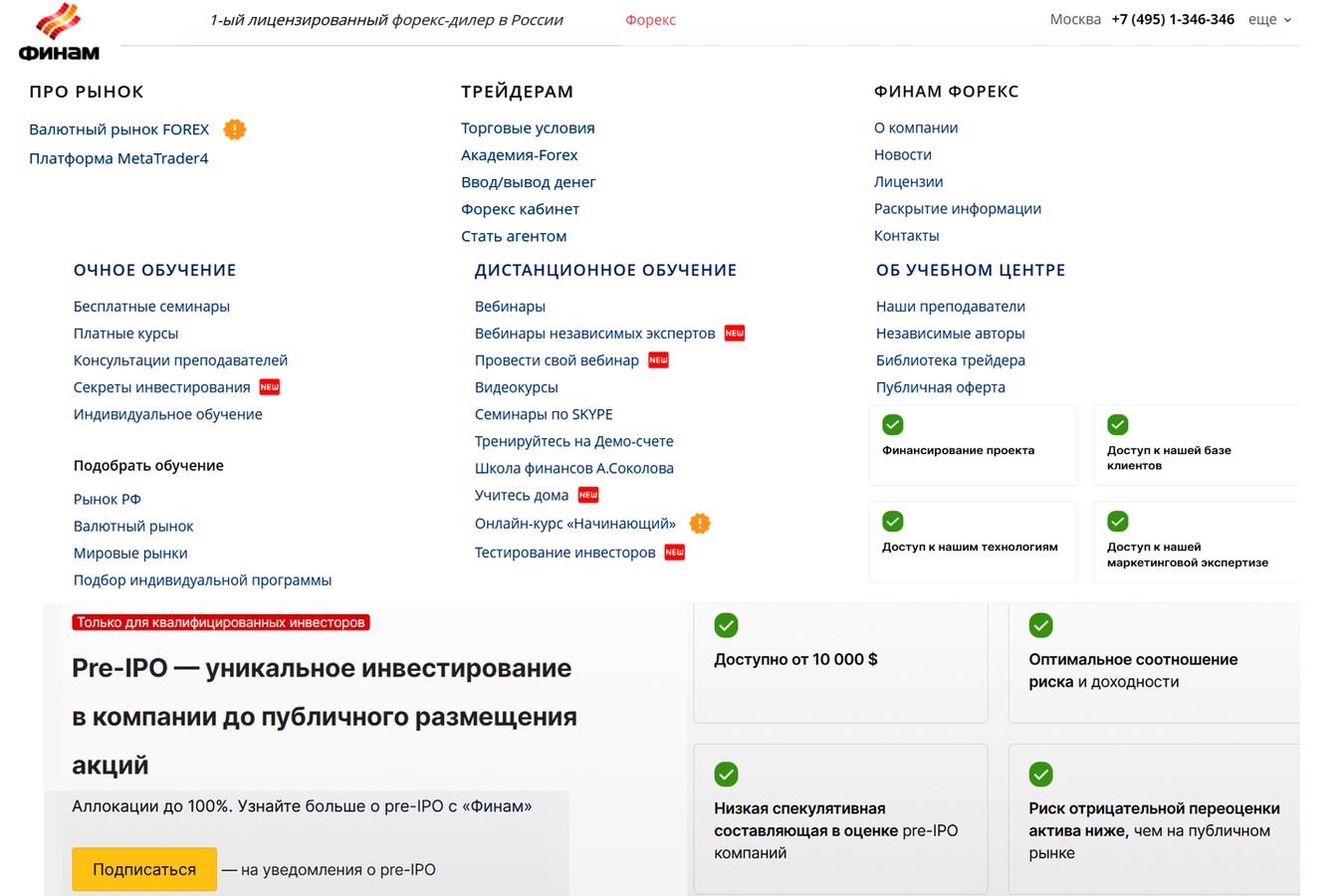Open Наши преподаватели link
The image size is (1344, 896).
pyautogui.click(x=950, y=307)
